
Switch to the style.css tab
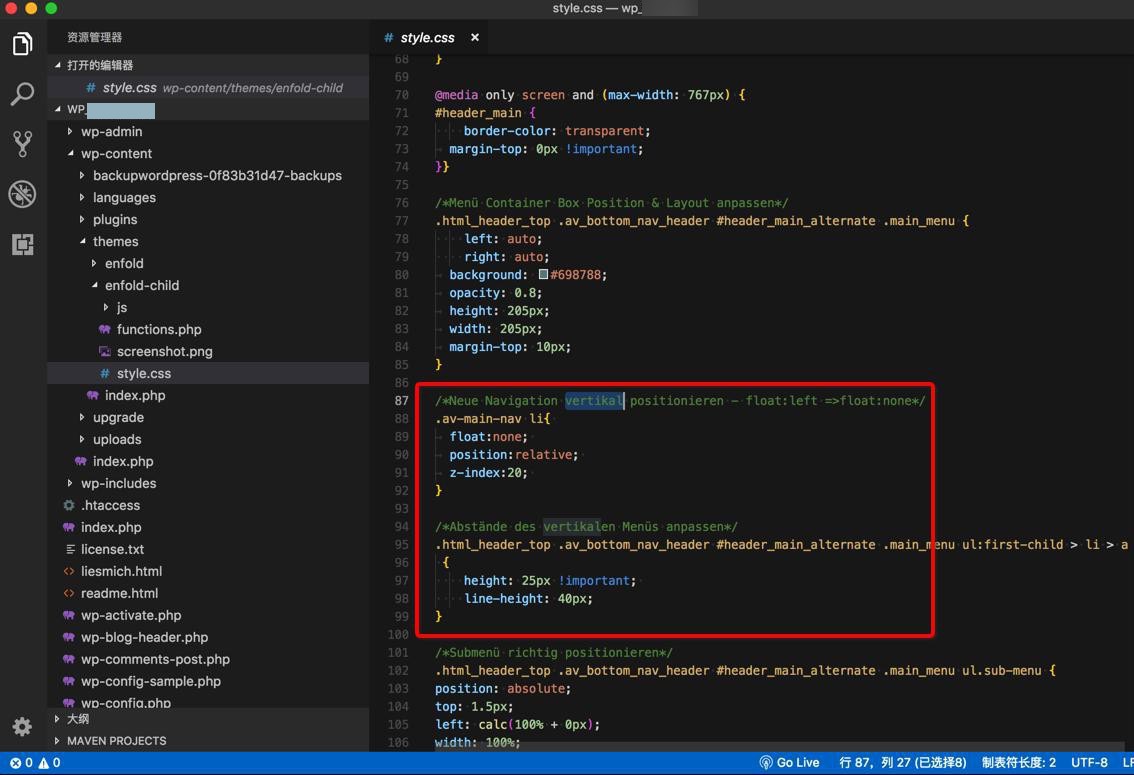[x=427, y=38]
